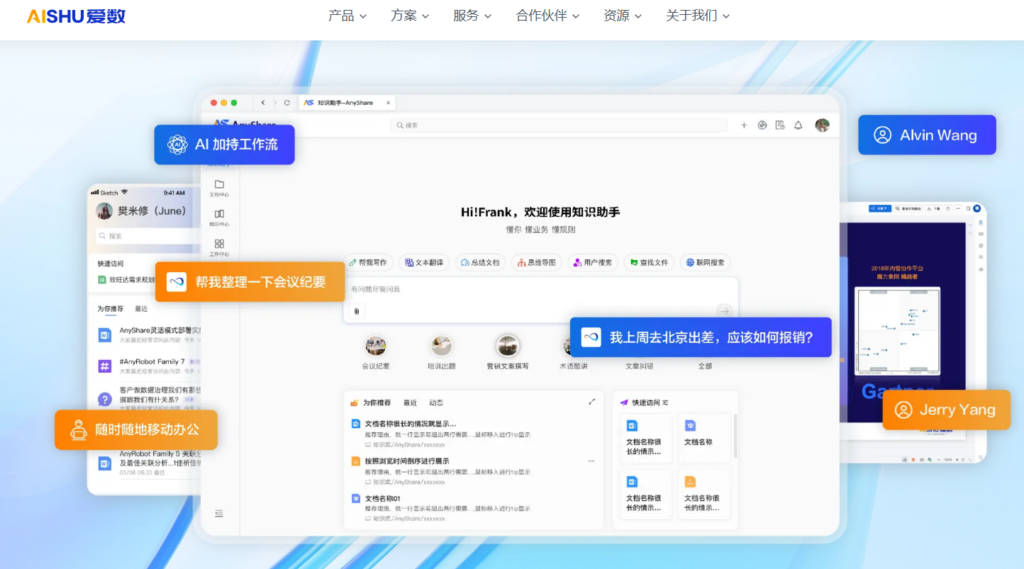Click the quick access panel scrollbar

click(735, 436)
